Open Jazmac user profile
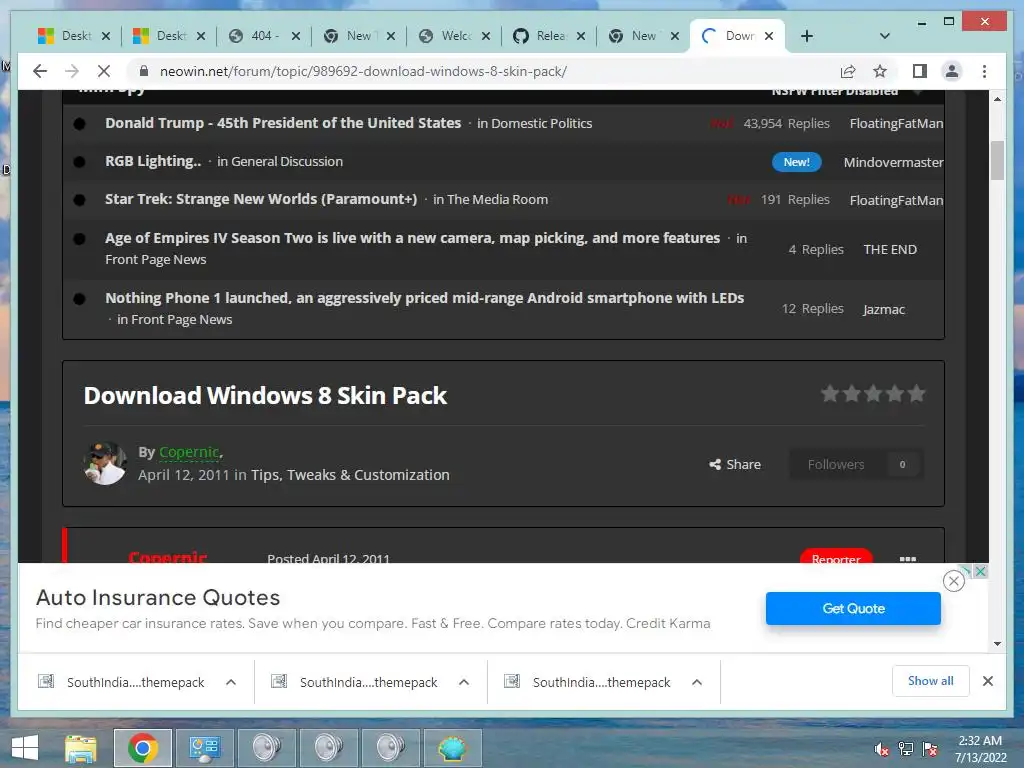The width and height of the screenshot is (1024, 768). pyautogui.click(x=884, y=310)
